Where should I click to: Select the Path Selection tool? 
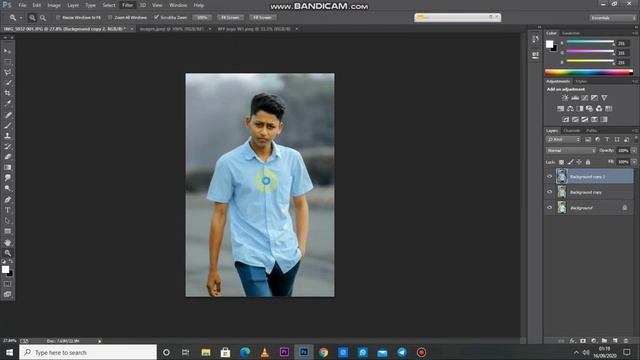(x=7, y=221)
